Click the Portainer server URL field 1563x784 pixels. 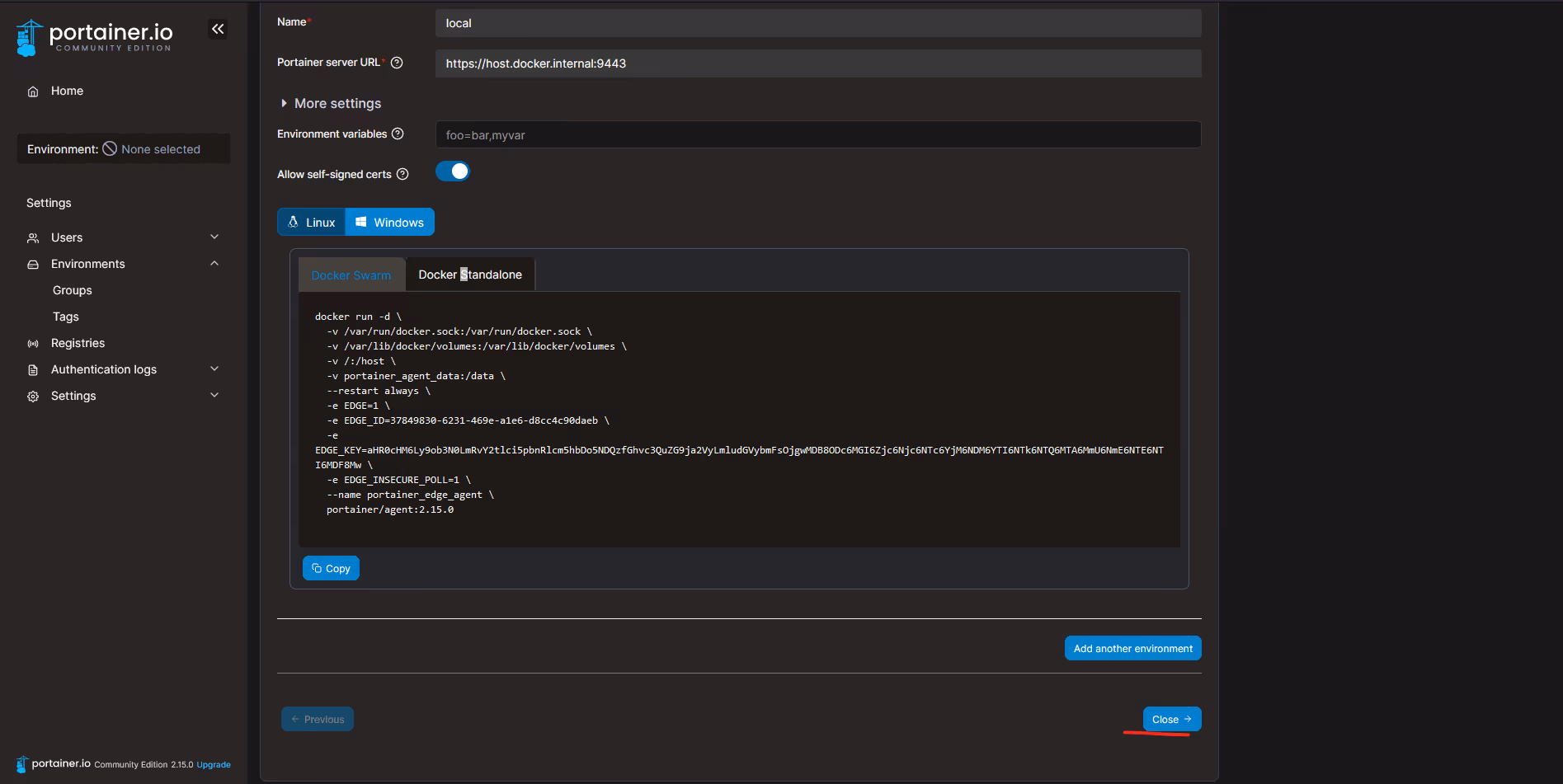[818, 63]
